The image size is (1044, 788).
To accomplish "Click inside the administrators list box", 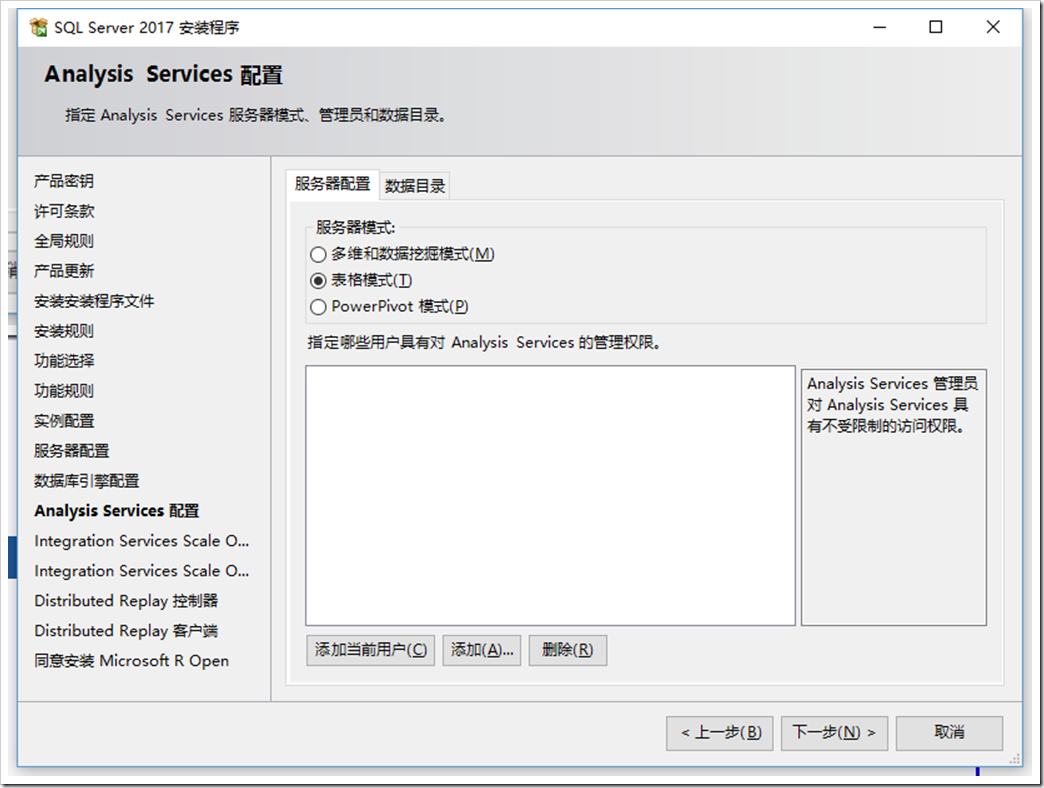I will pyautogui.click(x=551, y=495).
